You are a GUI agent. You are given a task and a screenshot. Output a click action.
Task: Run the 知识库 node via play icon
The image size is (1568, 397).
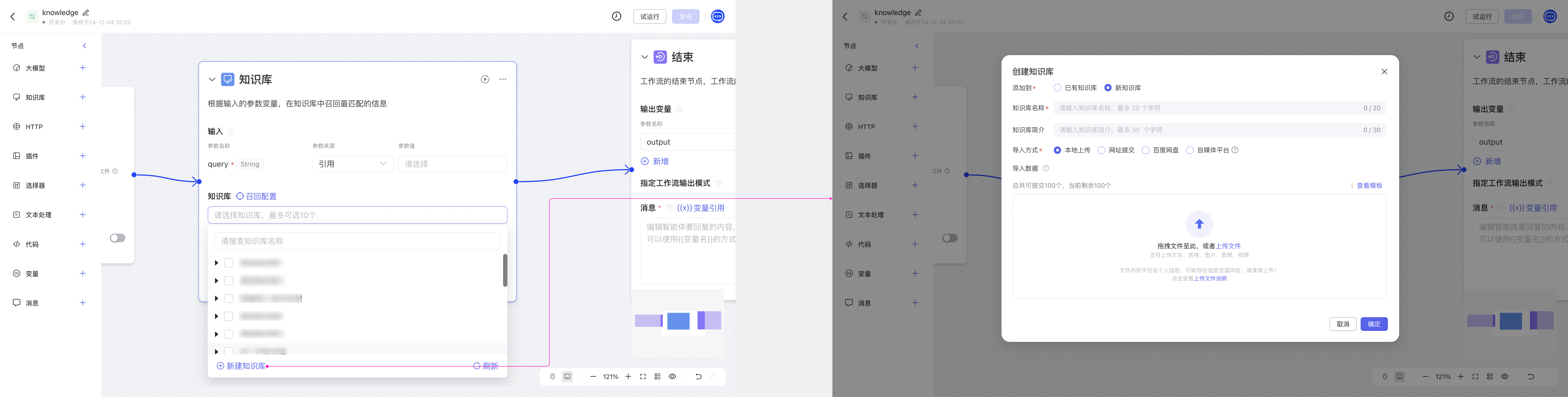[485, 79]
